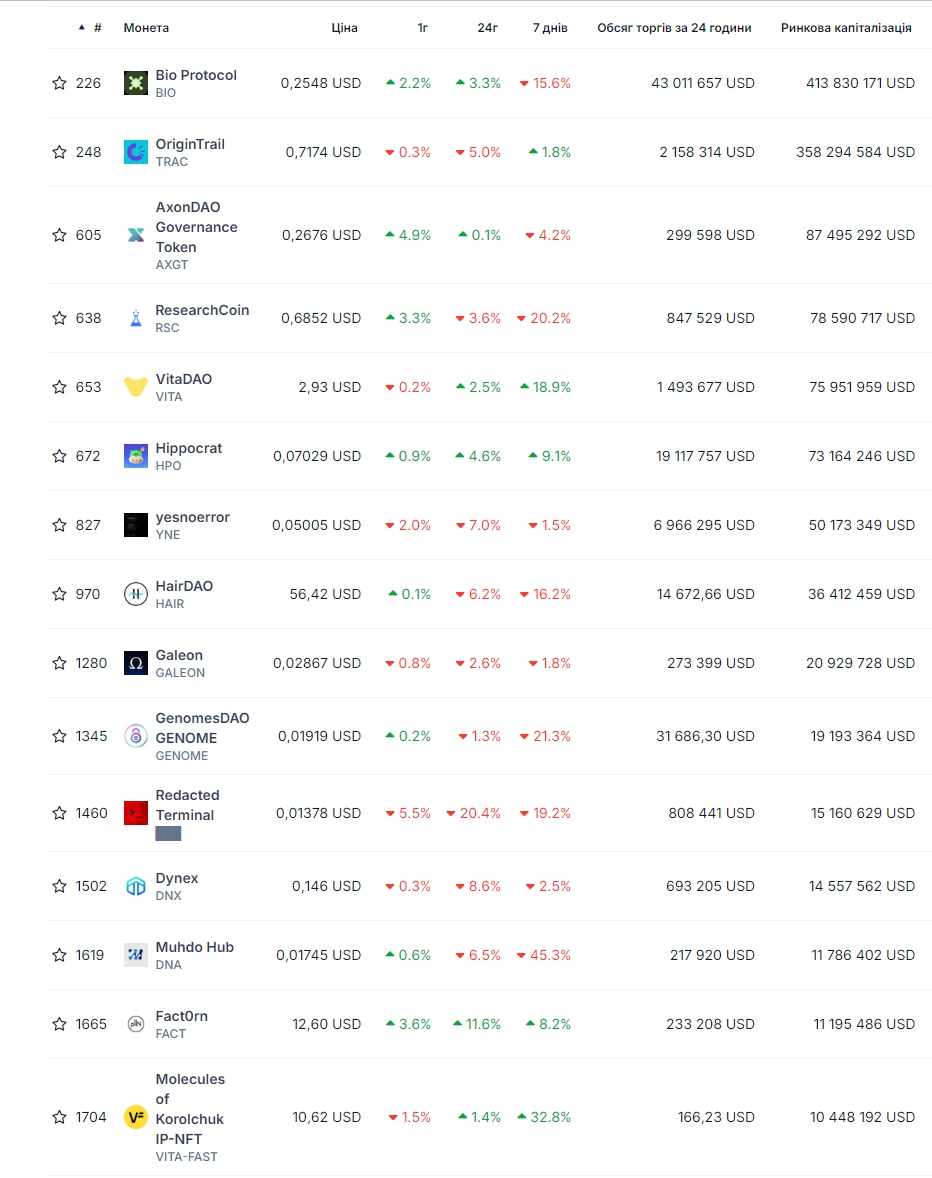Sort by Ринкова капіталізація column header
This screenshot has height=1178, width=932.
(x=846, y=28)
